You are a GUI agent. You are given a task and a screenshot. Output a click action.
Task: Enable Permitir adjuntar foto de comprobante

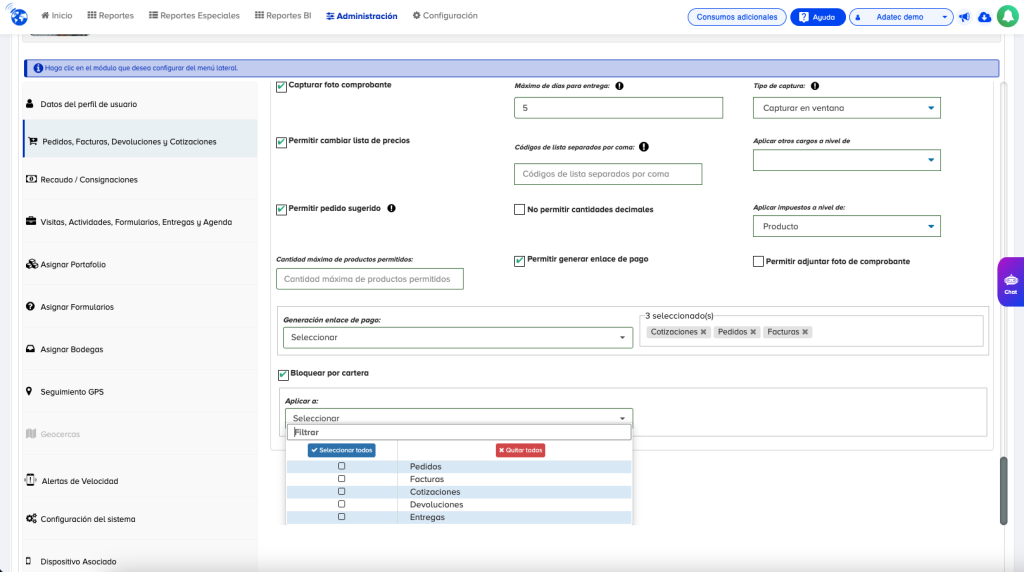[x=758, y=261]
